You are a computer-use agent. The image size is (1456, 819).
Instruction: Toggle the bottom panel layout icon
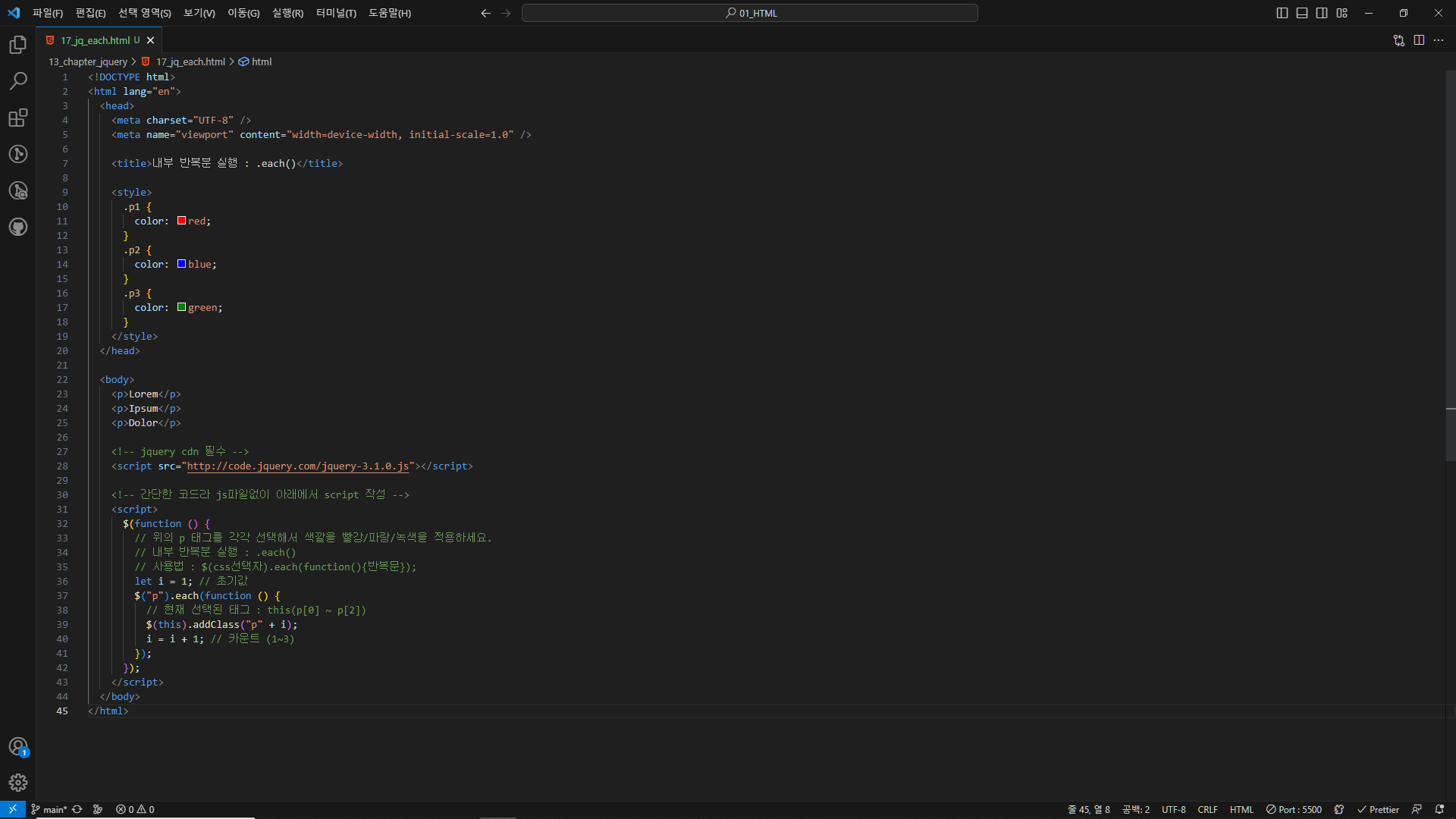(1302, 13)
